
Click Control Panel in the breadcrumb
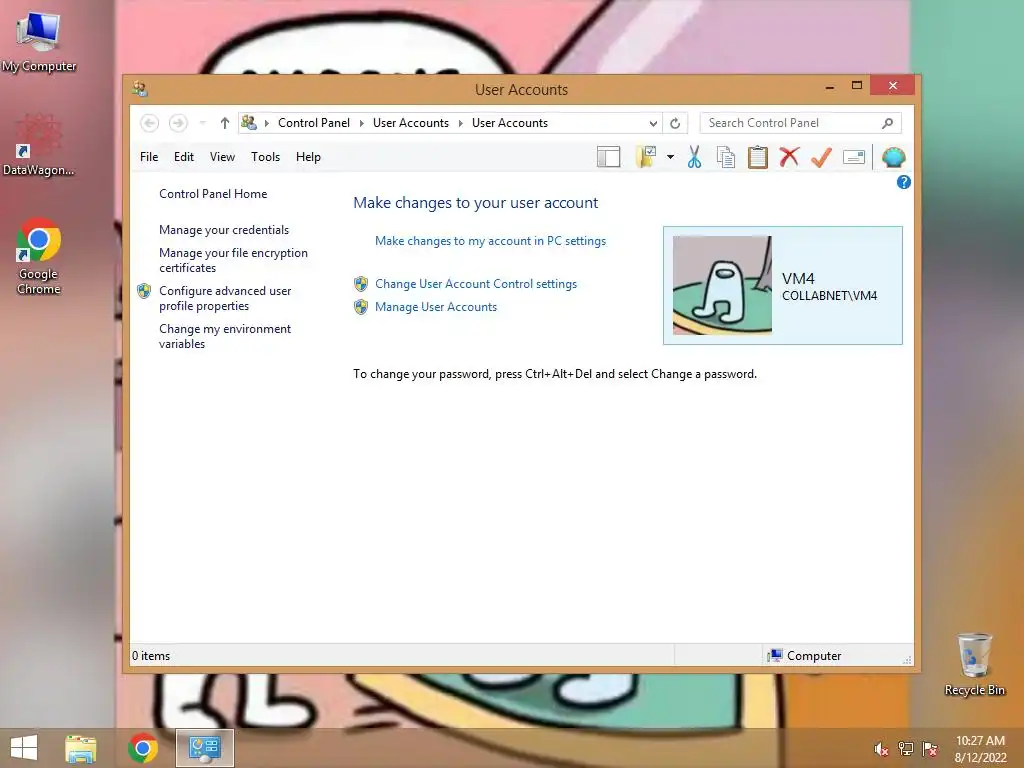click(314, 123)
